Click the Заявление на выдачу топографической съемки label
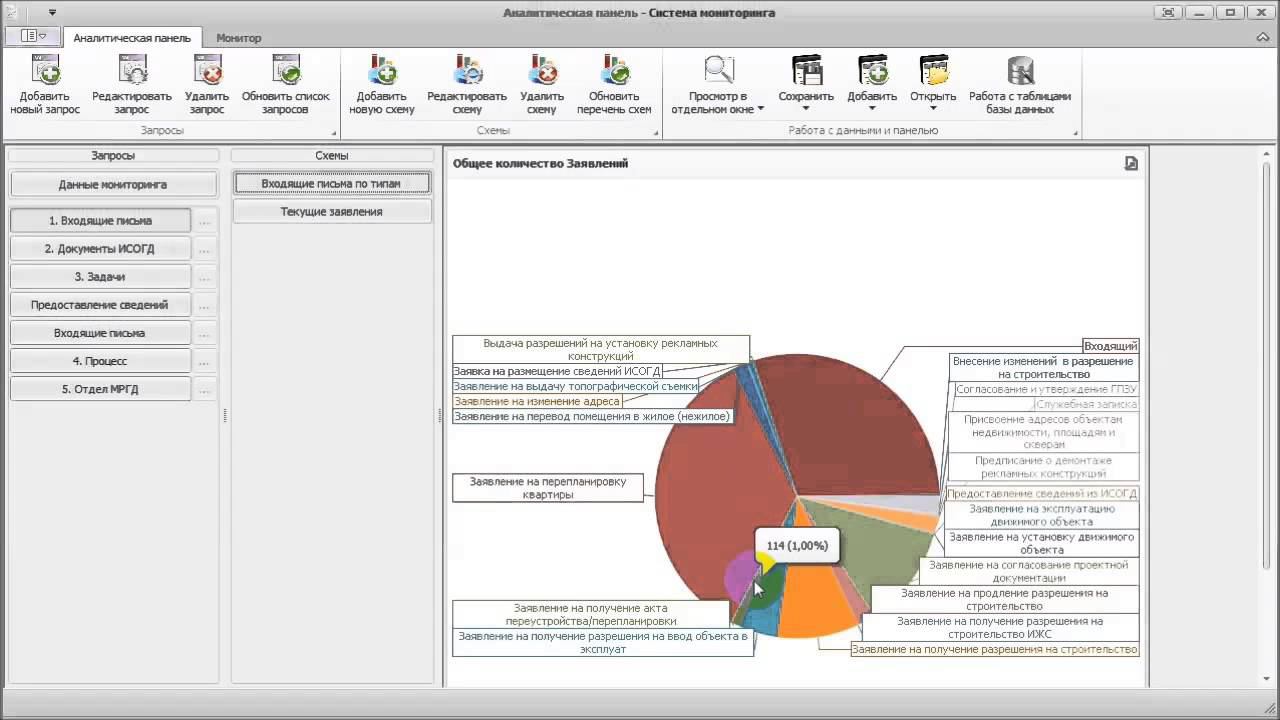 tap(576, 386)
